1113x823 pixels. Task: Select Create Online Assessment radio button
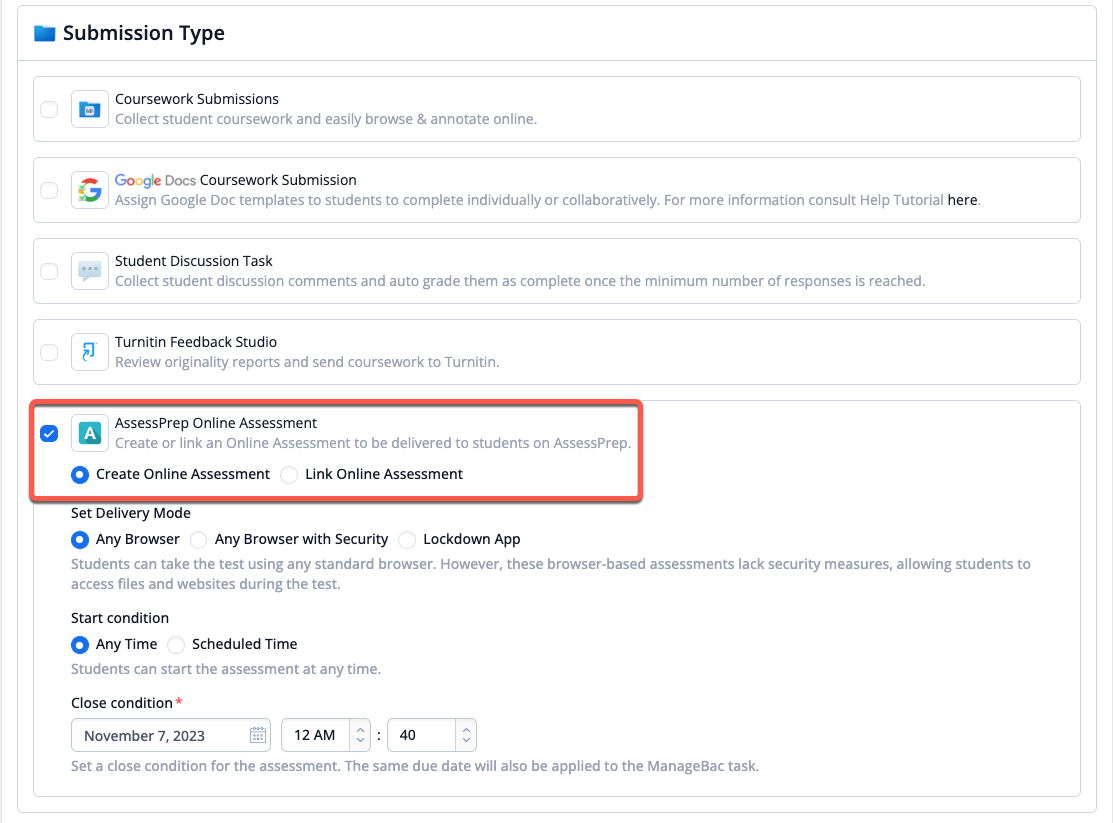(x=80, y=474)
